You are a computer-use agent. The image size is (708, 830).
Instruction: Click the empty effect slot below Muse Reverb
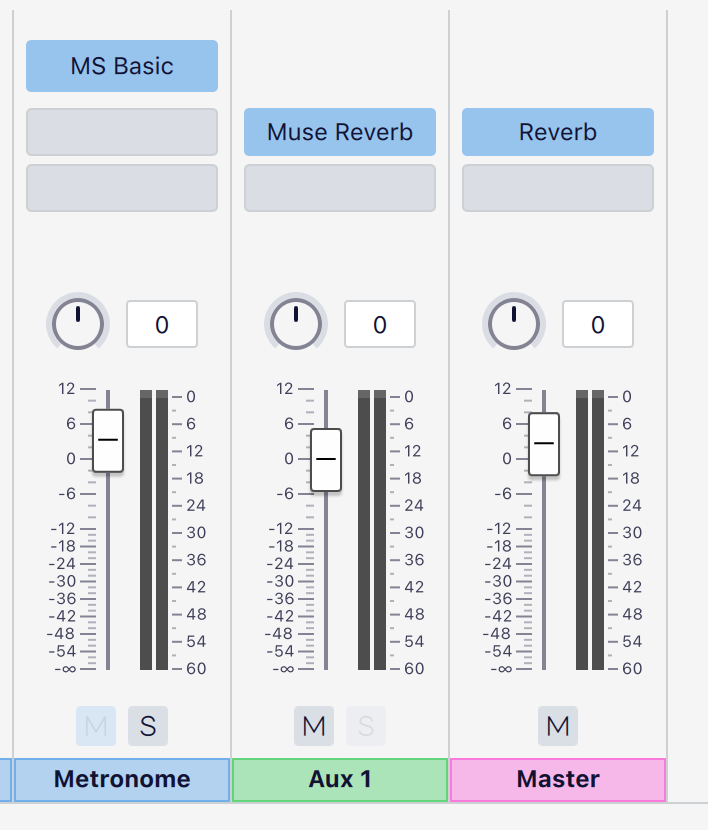pos(339,188)
